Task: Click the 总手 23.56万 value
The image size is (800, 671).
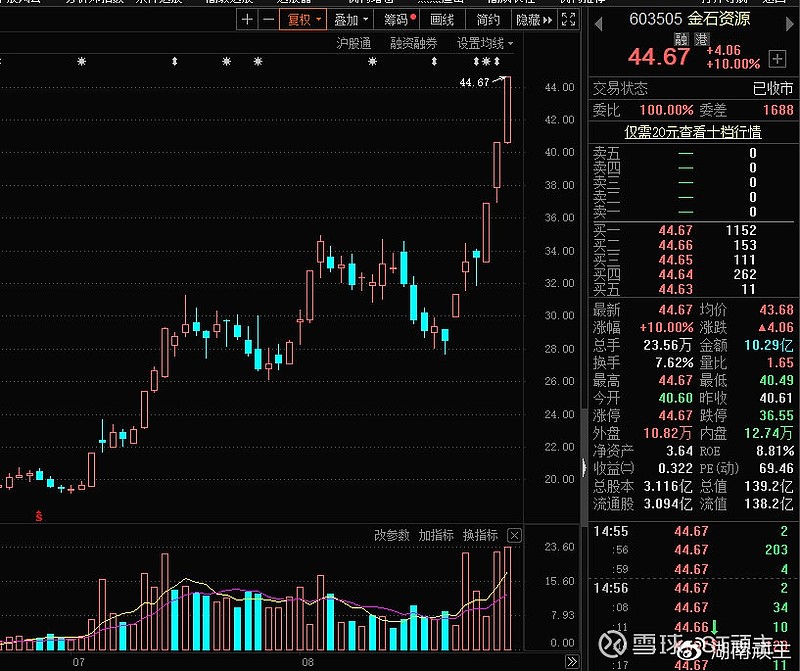Action: (668, 345)
